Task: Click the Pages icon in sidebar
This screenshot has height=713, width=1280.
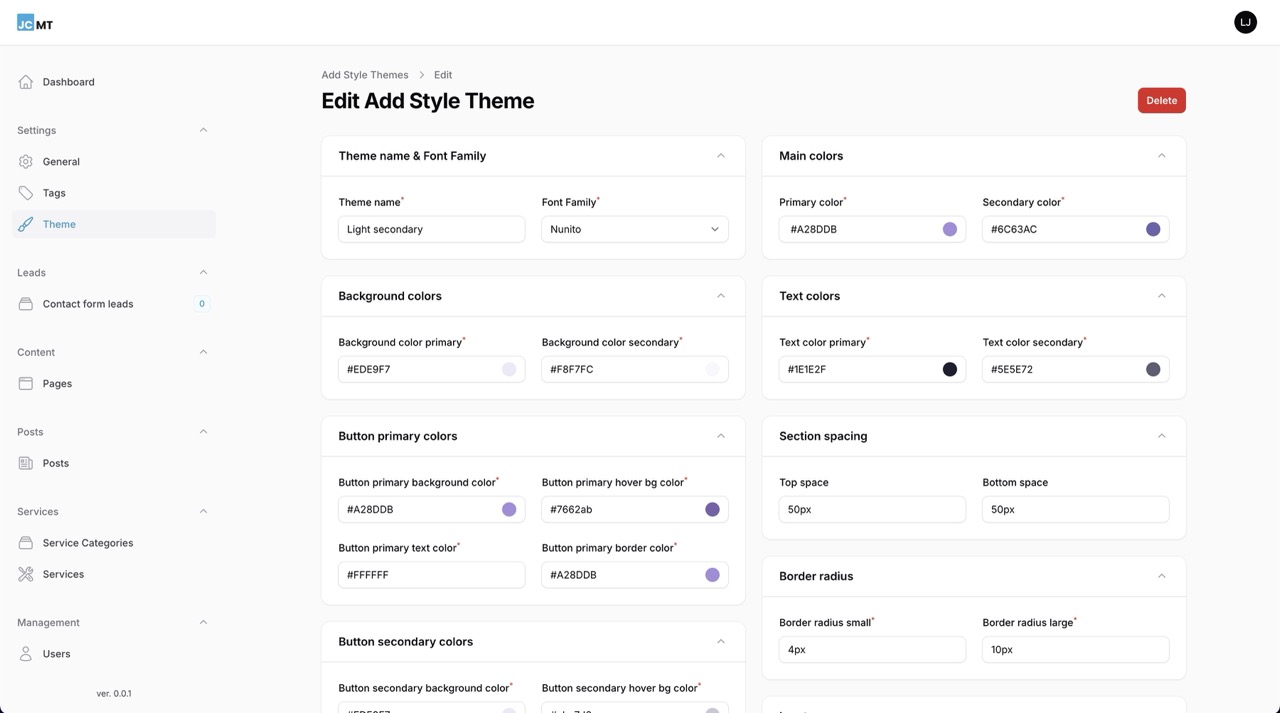Action: [x=25, y=383]
